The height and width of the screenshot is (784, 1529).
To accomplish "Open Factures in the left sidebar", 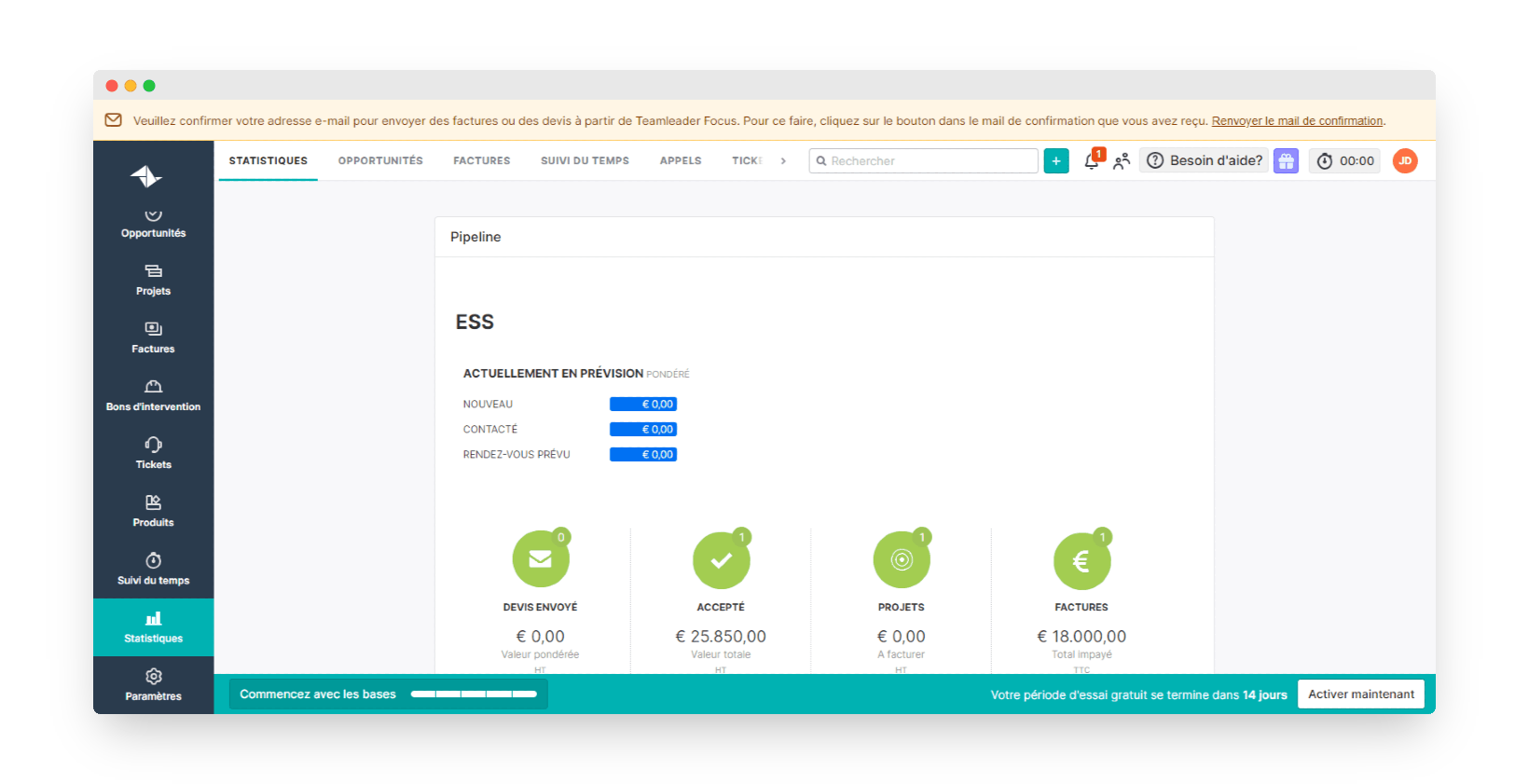I will [x=153, y=337].
